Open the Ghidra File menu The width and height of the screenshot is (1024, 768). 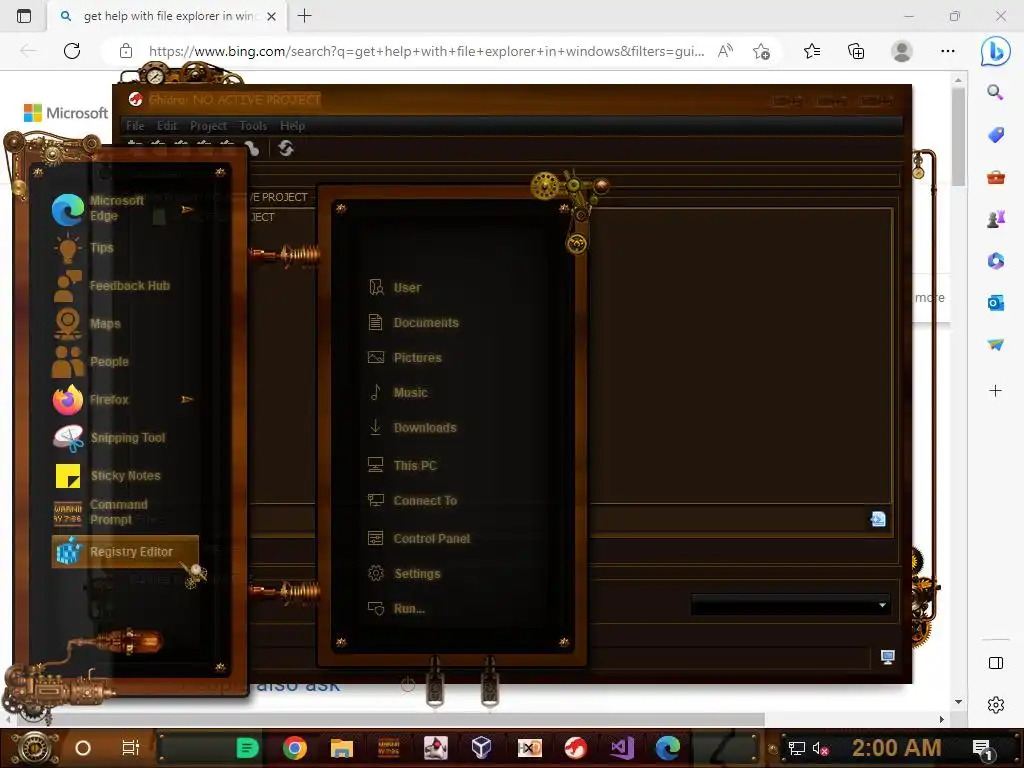[x=135, y=125]
